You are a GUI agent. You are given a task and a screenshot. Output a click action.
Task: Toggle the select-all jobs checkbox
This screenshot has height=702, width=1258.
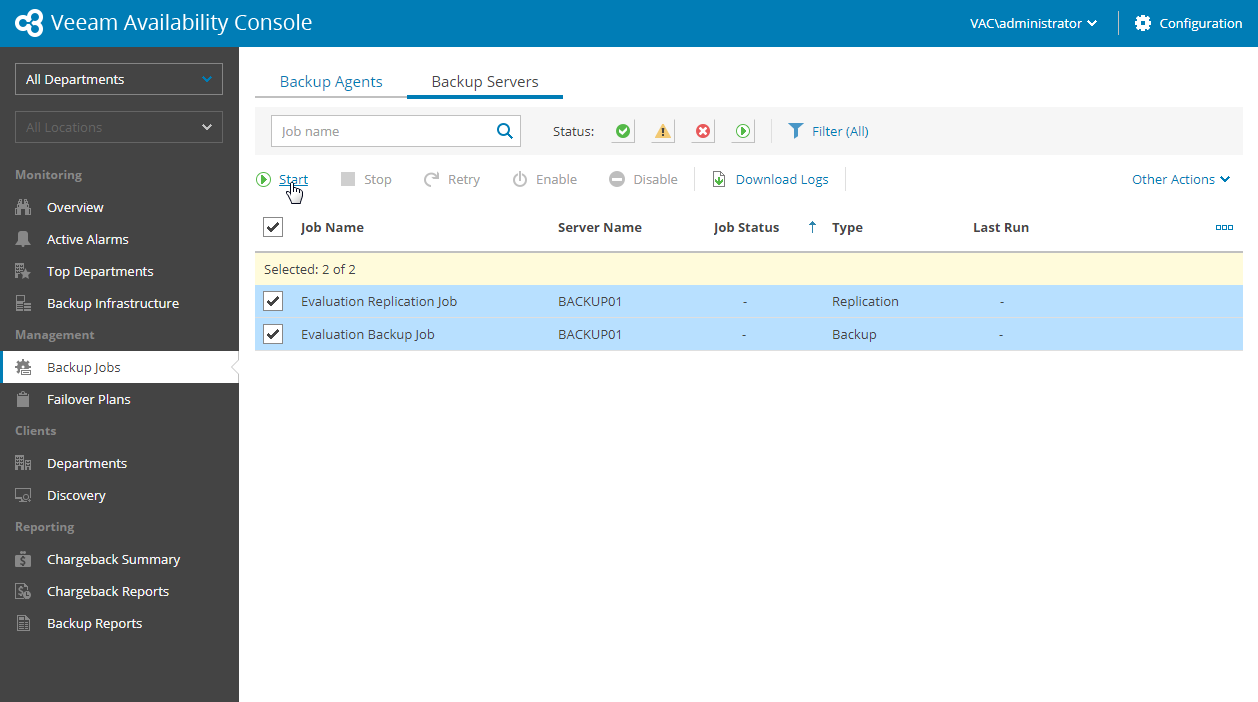(273, 227)
